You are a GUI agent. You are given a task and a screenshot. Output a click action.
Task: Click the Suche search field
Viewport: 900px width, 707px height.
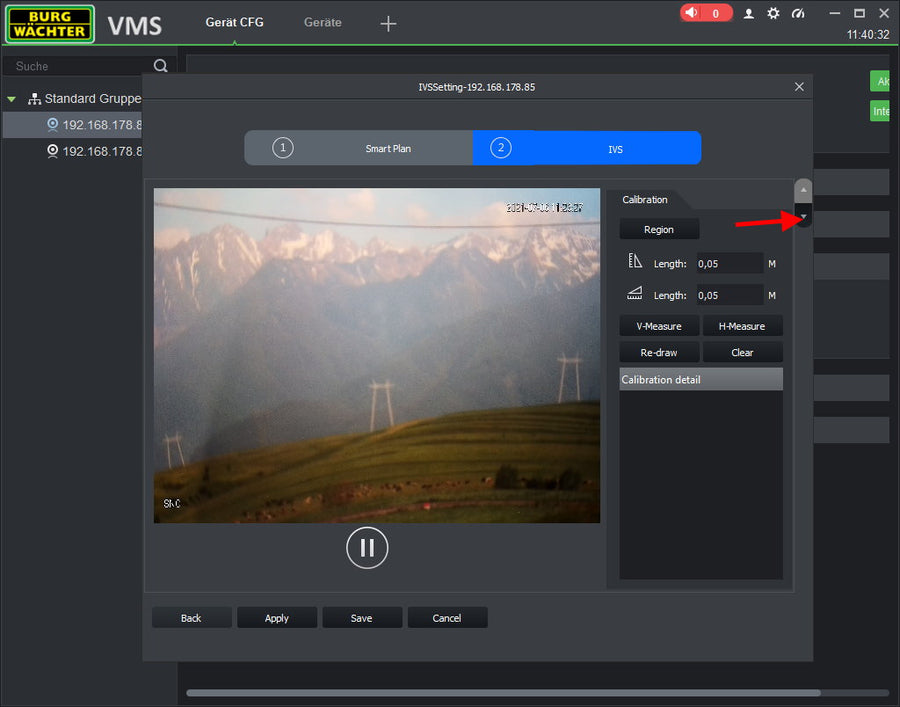pos(80,66)
